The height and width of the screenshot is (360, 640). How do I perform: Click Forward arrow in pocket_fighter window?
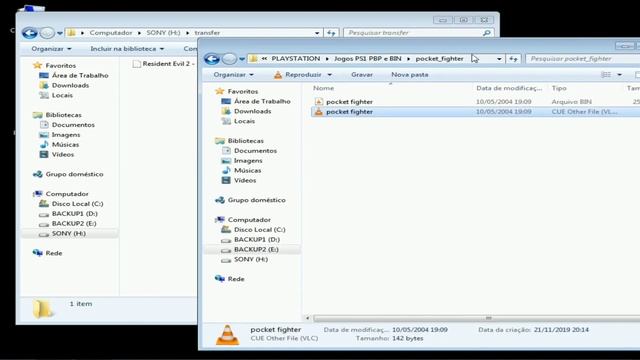click(x=229, y=59)
